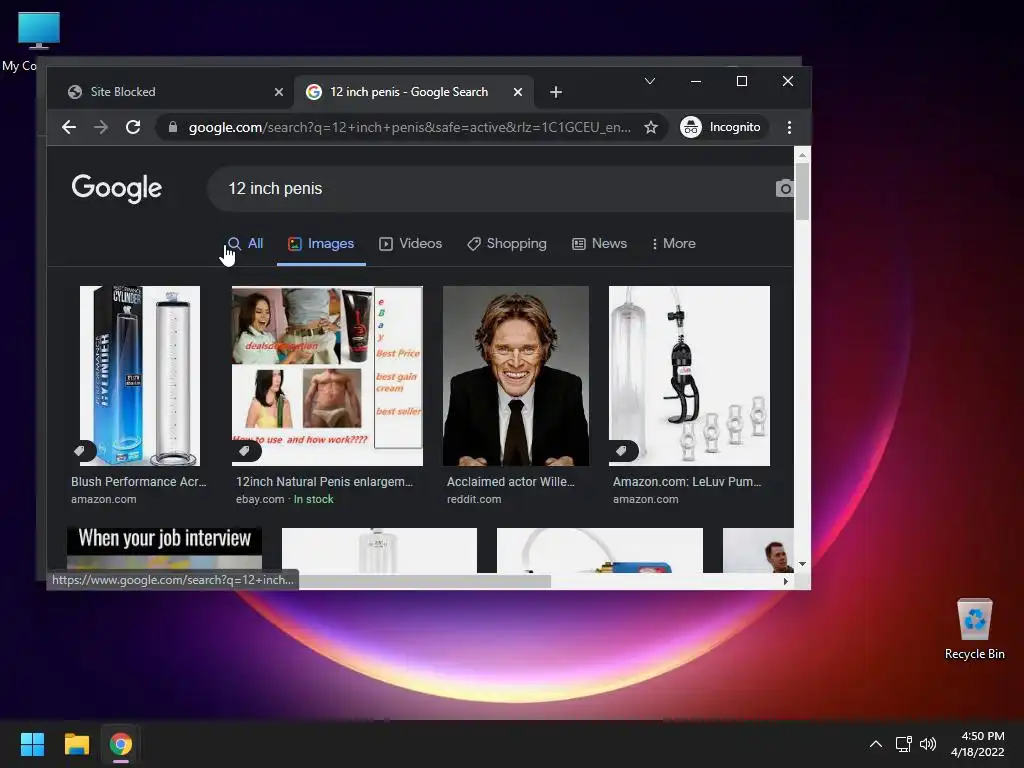Click the Chrome taskbar icon
Screen dimensions: 1024x768
121,744
